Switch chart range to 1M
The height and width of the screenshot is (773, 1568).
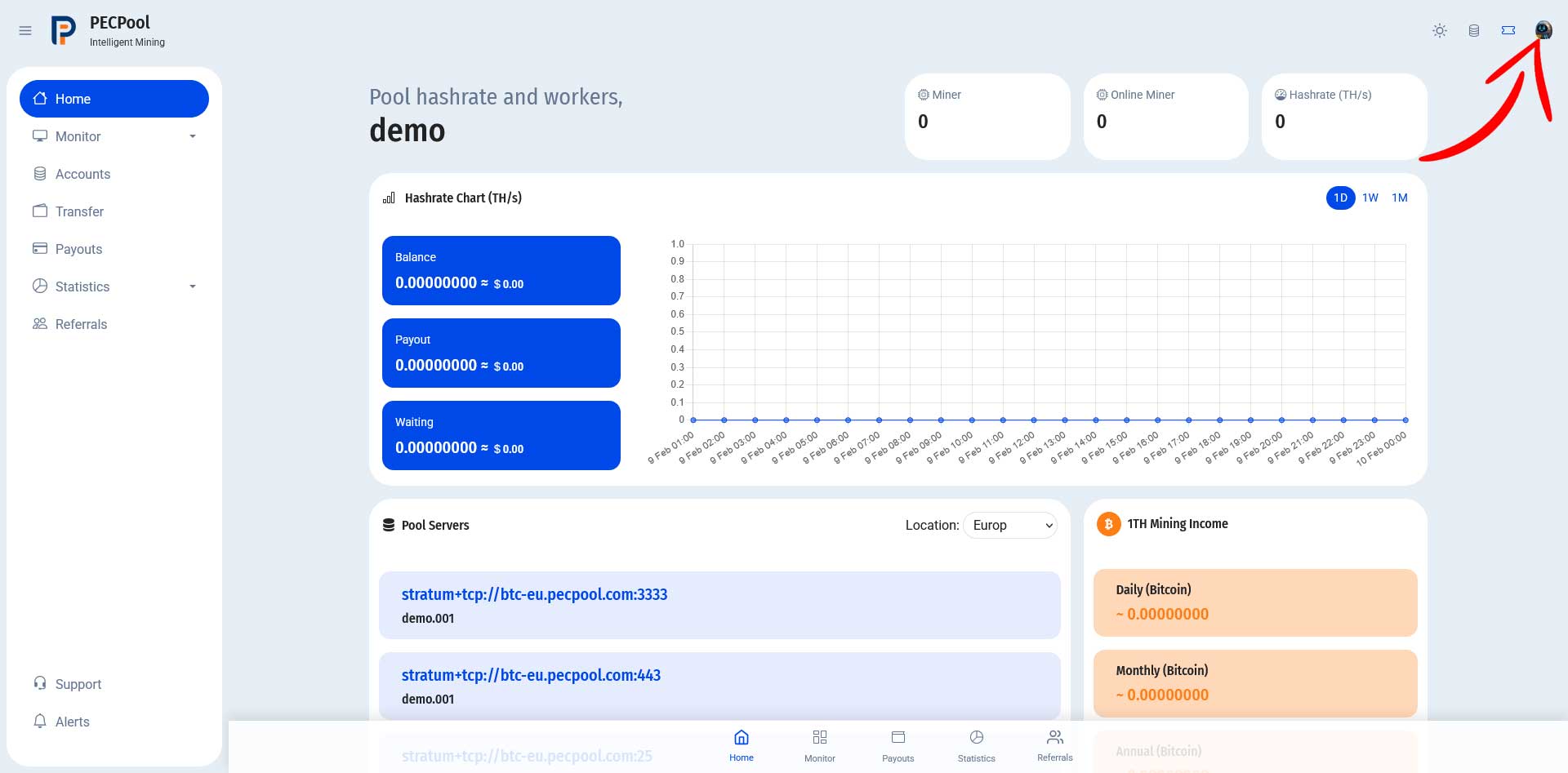pyautogui.click(x=1400, y=198)
